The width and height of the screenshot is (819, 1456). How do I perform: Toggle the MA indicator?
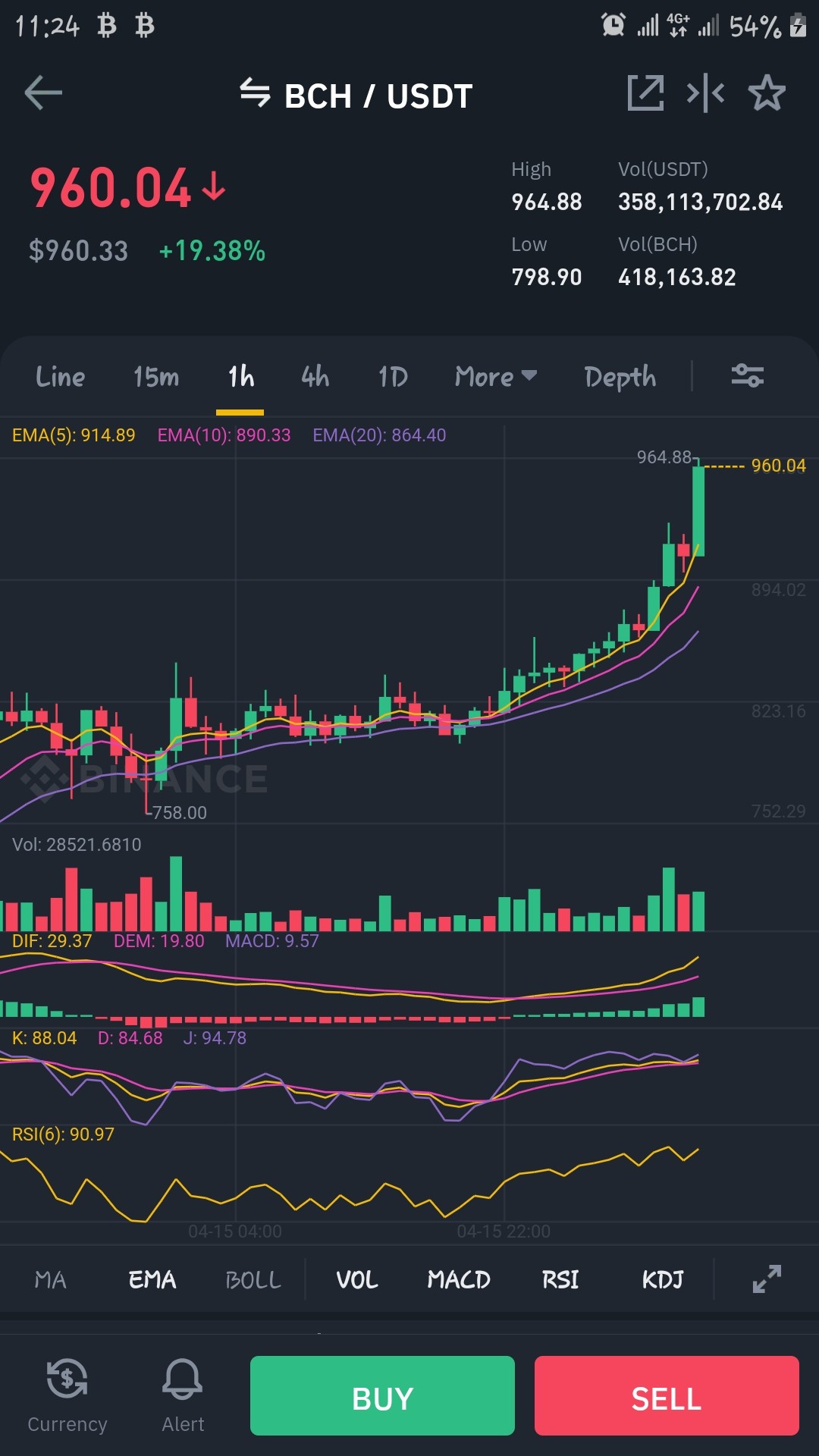pyautogui.click(x=50, y=1280)
